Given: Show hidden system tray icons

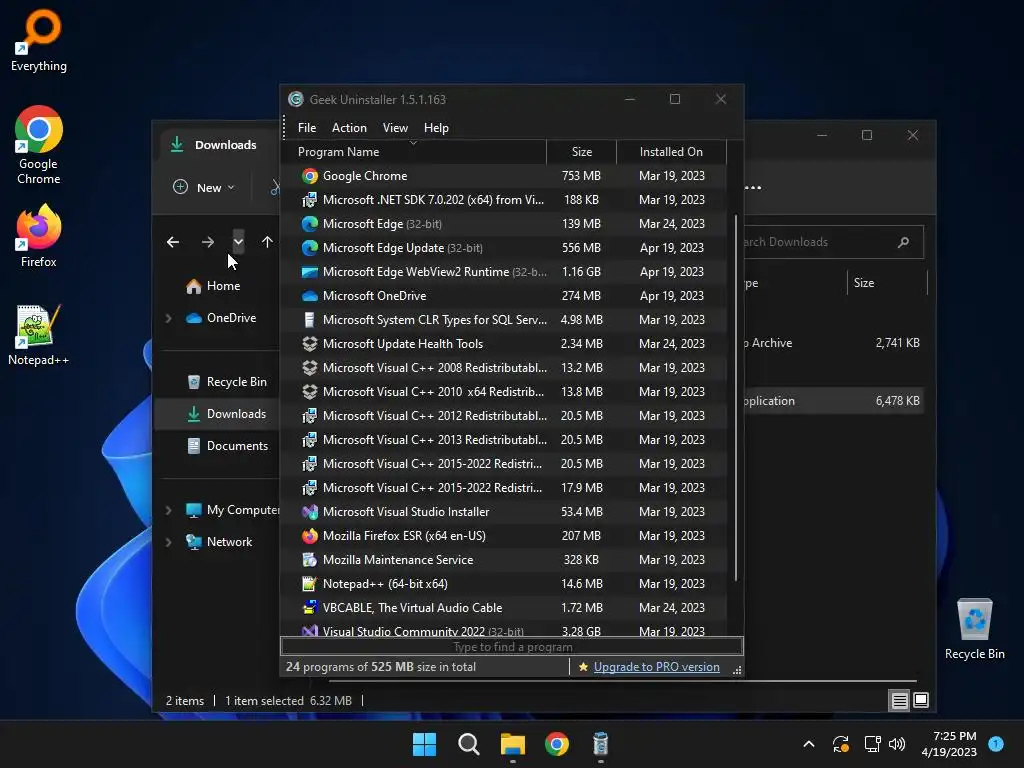Looking at the screenshot, I should click(808, 744).
